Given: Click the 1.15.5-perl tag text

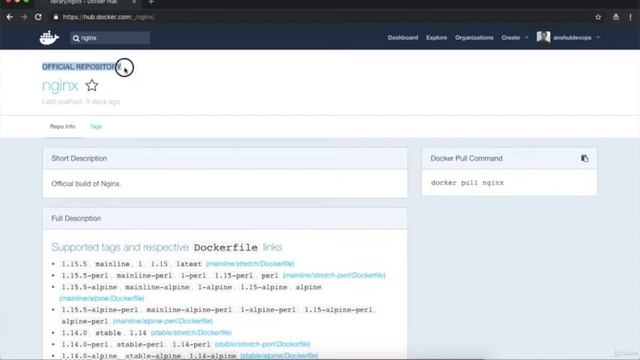Looking at the screenshot, I should (85, 276).
